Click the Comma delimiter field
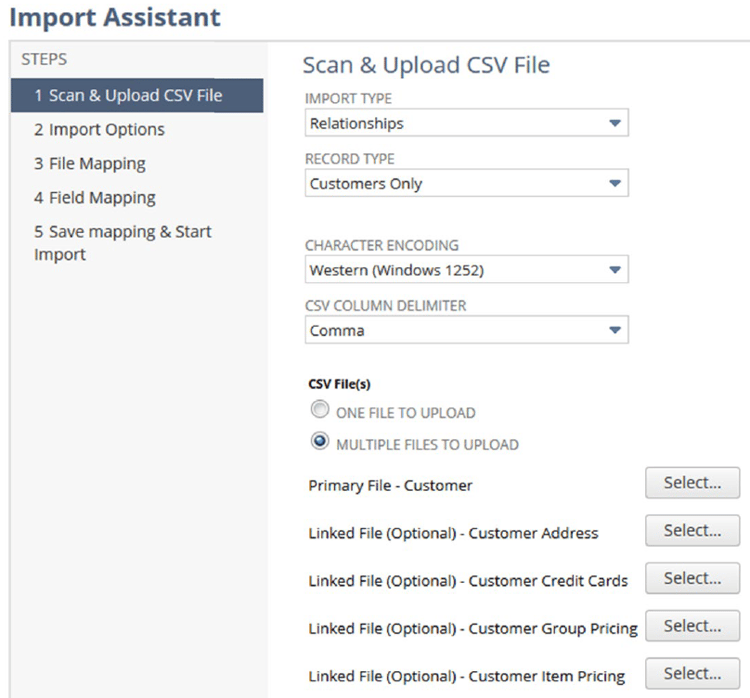This screenshot has height=698, width=750. (466, 330)
